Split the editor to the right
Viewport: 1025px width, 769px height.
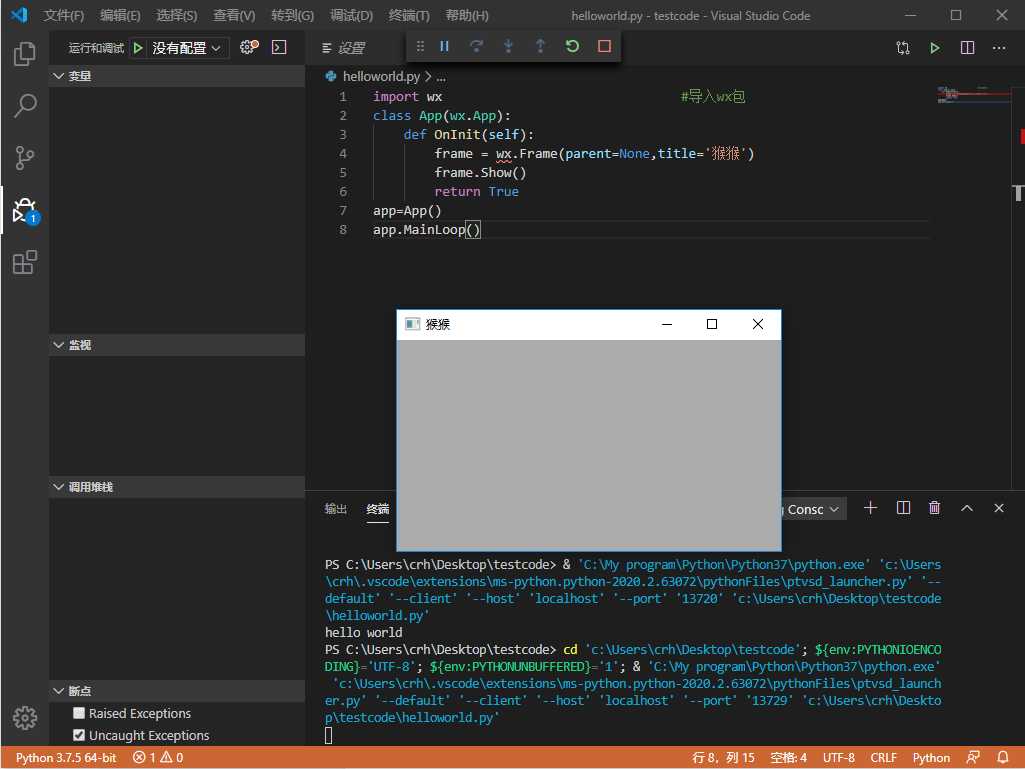[x=967, y=48]
